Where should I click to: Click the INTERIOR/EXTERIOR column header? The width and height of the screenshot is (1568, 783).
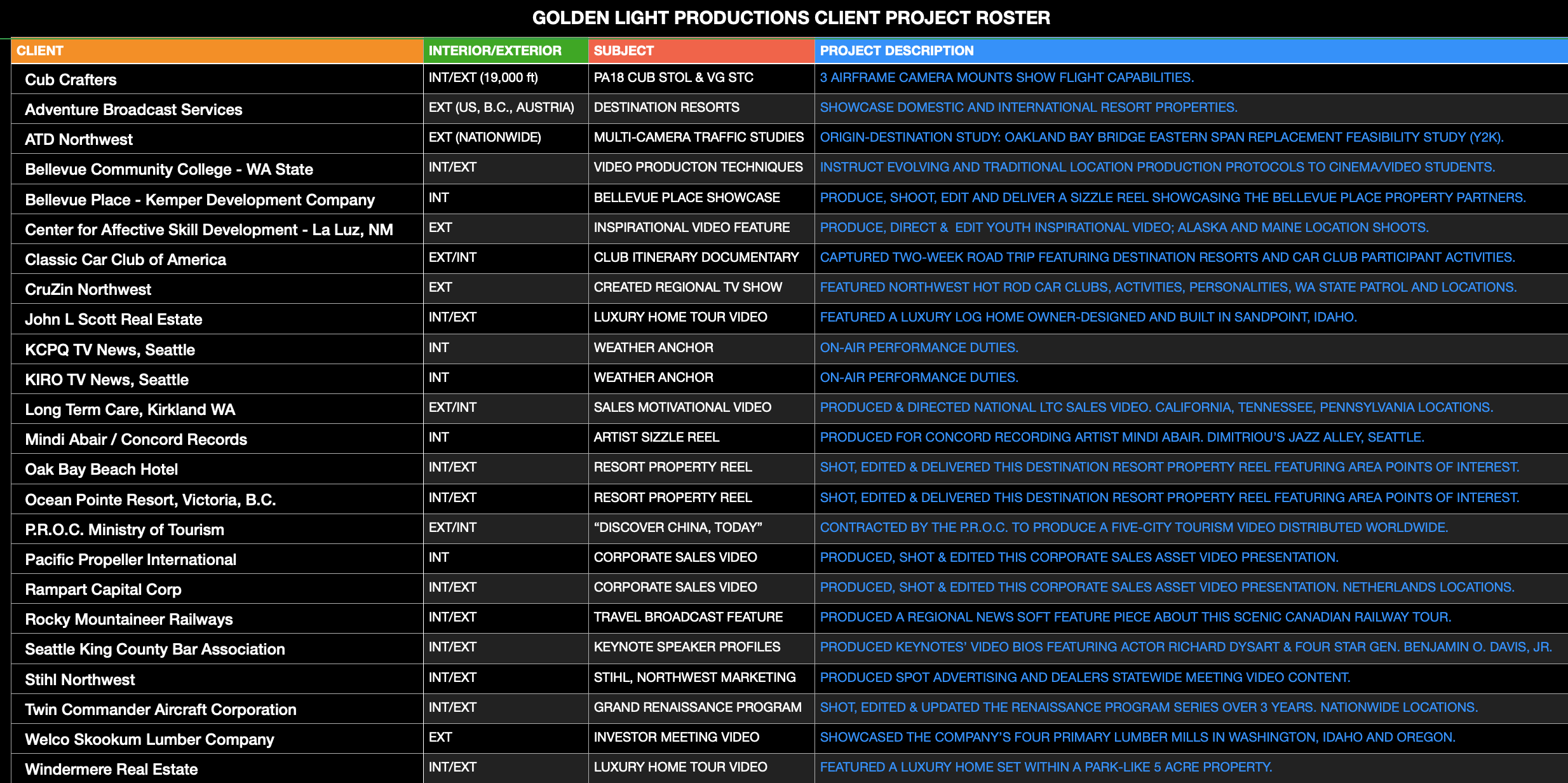point(495,51)
